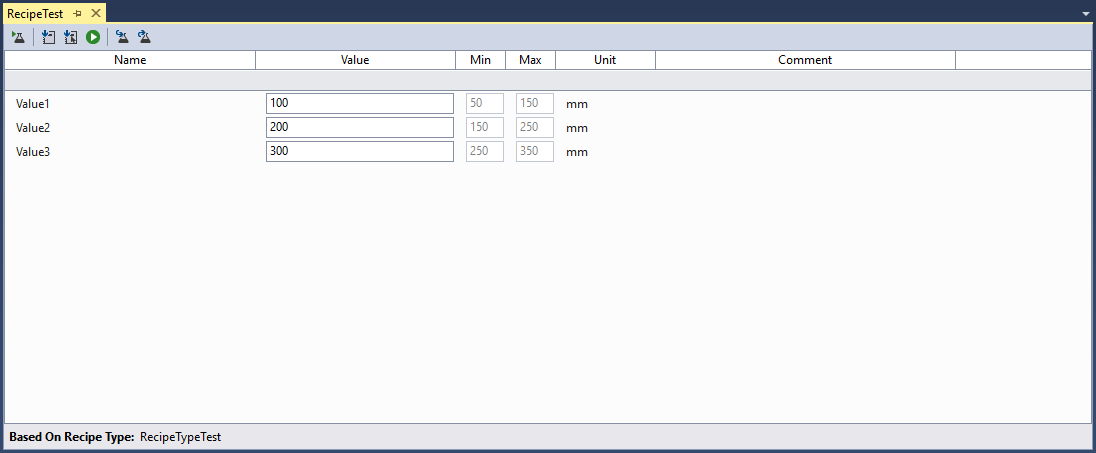
Task: Click Value3 Max box showing 350
Action: pyautogui.click(x=535, y=152)
